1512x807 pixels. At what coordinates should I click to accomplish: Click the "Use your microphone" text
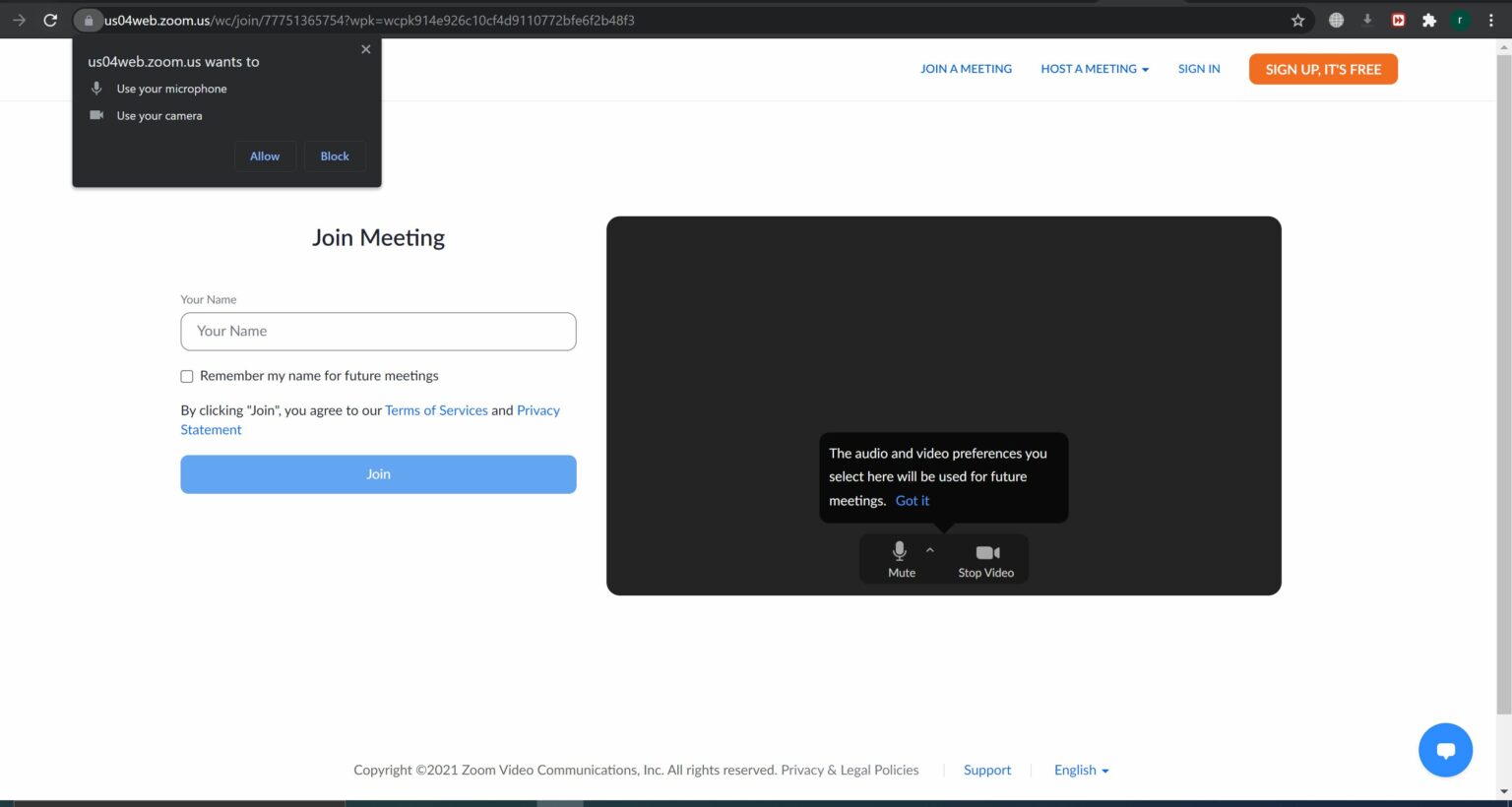[x=171, y=89]
